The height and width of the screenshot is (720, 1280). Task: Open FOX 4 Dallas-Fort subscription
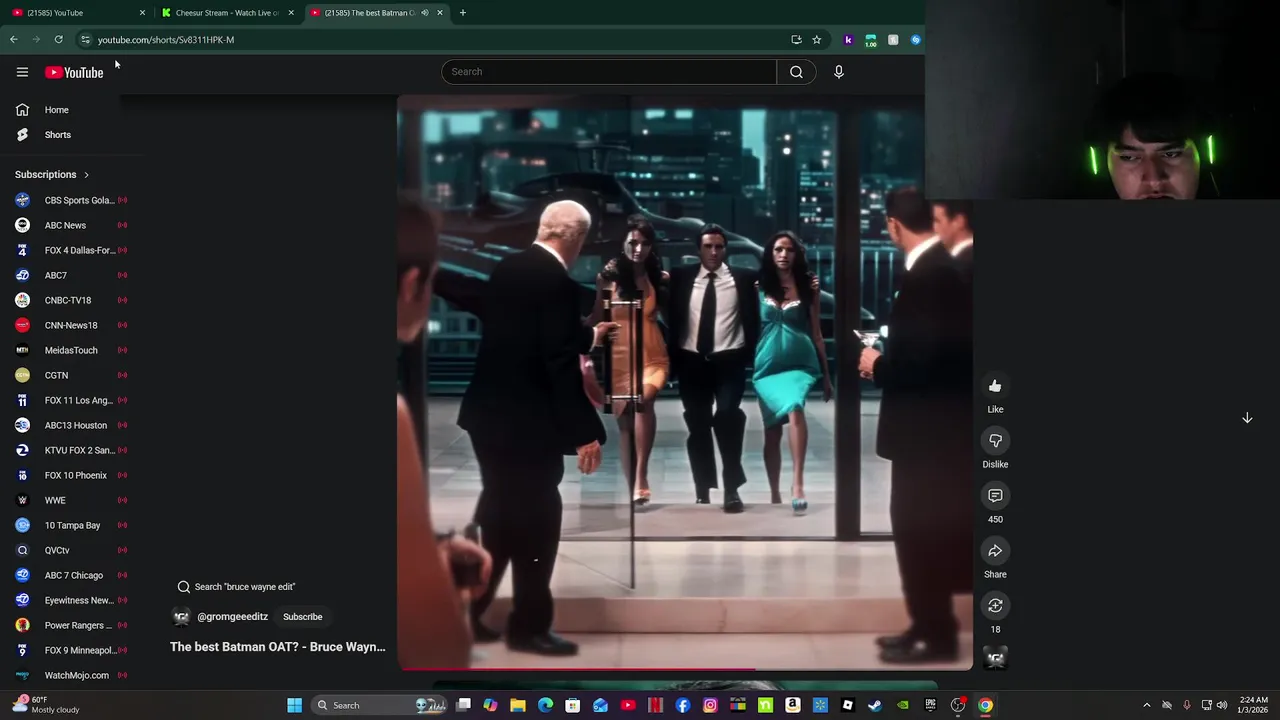tap(70, 250)
